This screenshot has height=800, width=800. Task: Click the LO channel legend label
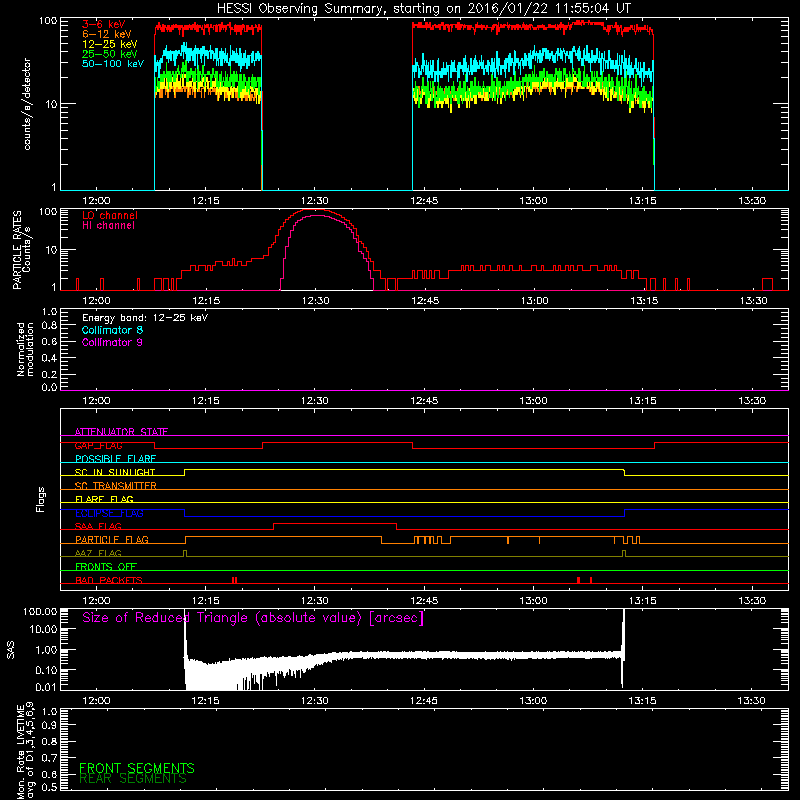coord(110,215)
